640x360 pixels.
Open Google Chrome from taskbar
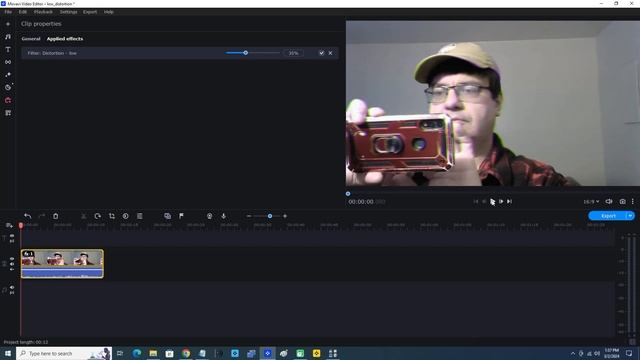pos(186,353)
